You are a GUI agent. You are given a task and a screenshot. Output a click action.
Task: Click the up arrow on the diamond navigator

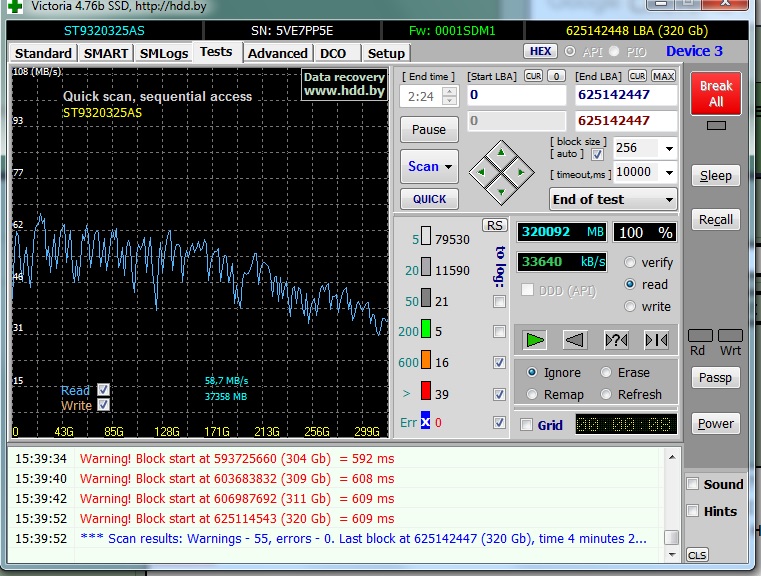pyautogui.click(x=501, y=153)
